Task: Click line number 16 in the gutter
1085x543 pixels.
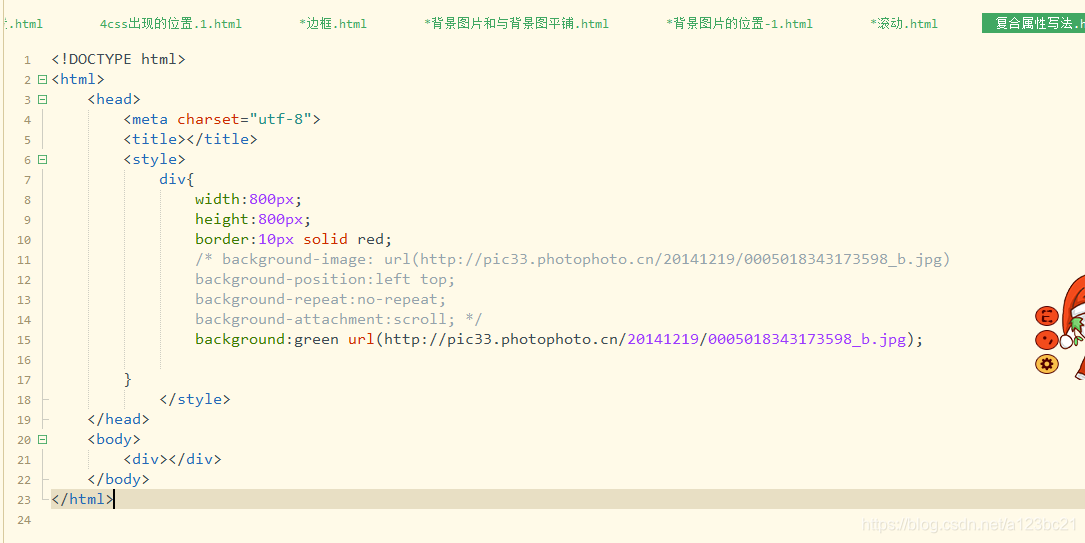Action: [24, 360]
